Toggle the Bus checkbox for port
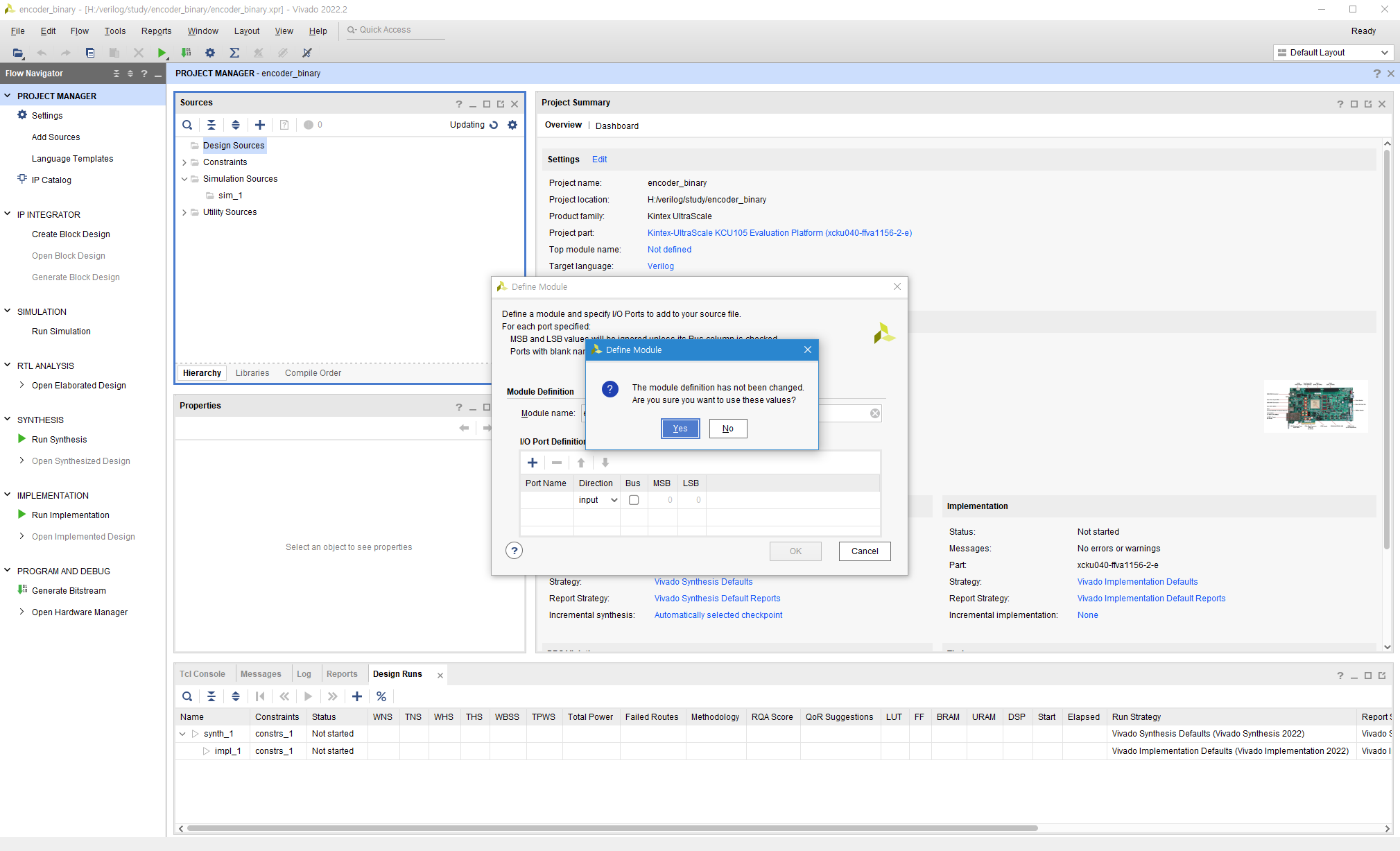The height and width of the screenshot is (851, 1400). point(634,500)
